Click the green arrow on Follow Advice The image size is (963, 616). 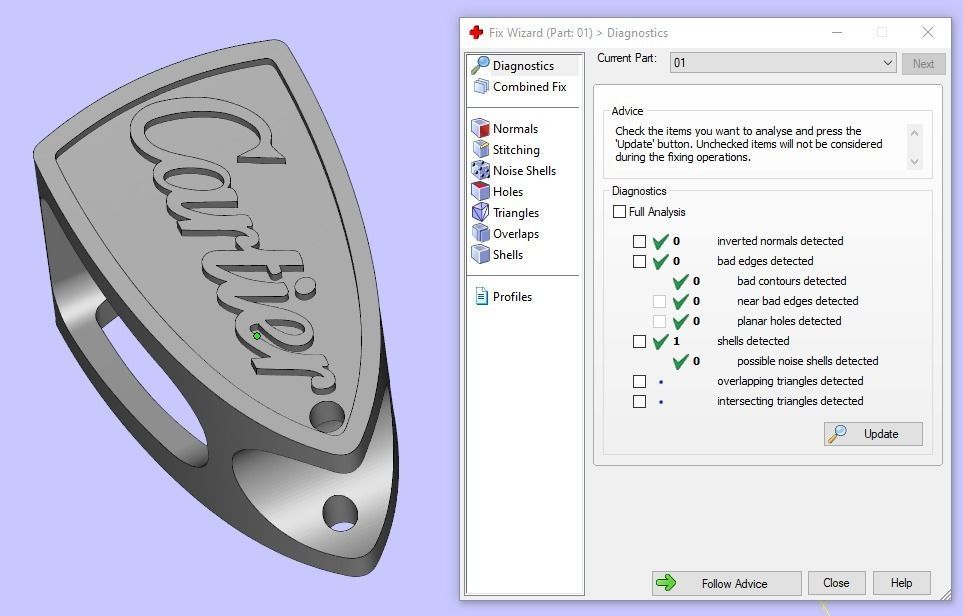[x=666, y=582]
